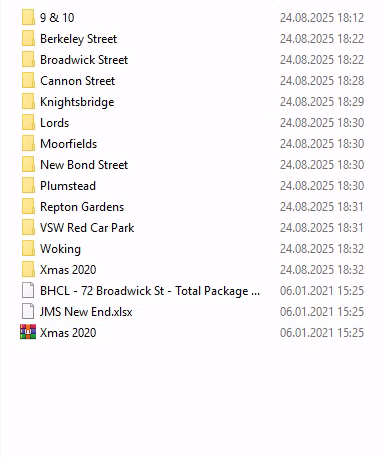Select the Broadwick Street folder icon
The height and width of the screenshot is (458, 384).
pos(28,59)
